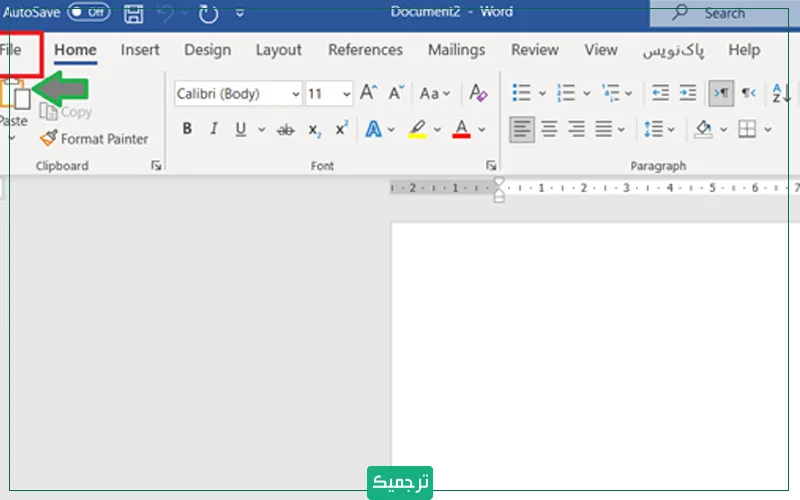
Task: Open the Font dialog launcher
Action: (x=491, y=166)
